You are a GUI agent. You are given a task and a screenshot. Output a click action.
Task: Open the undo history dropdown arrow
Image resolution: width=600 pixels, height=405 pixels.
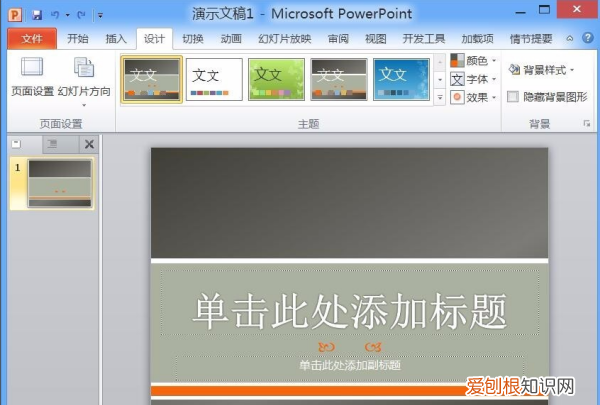67,15
